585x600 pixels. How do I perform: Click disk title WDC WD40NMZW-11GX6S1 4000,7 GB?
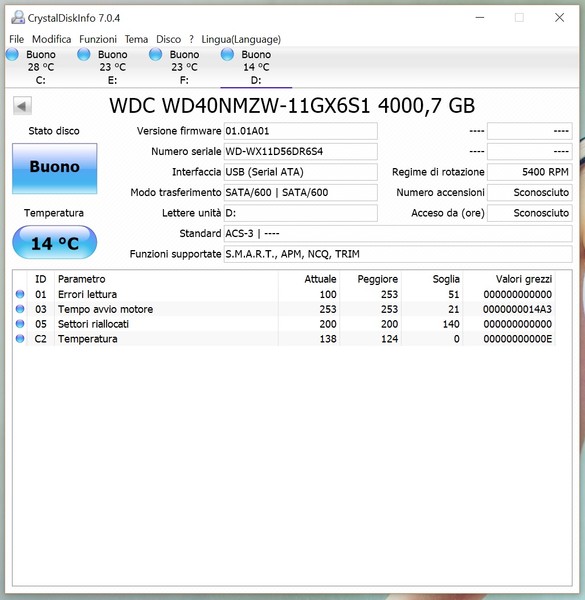pyautogui.click(x=292, y=106)
